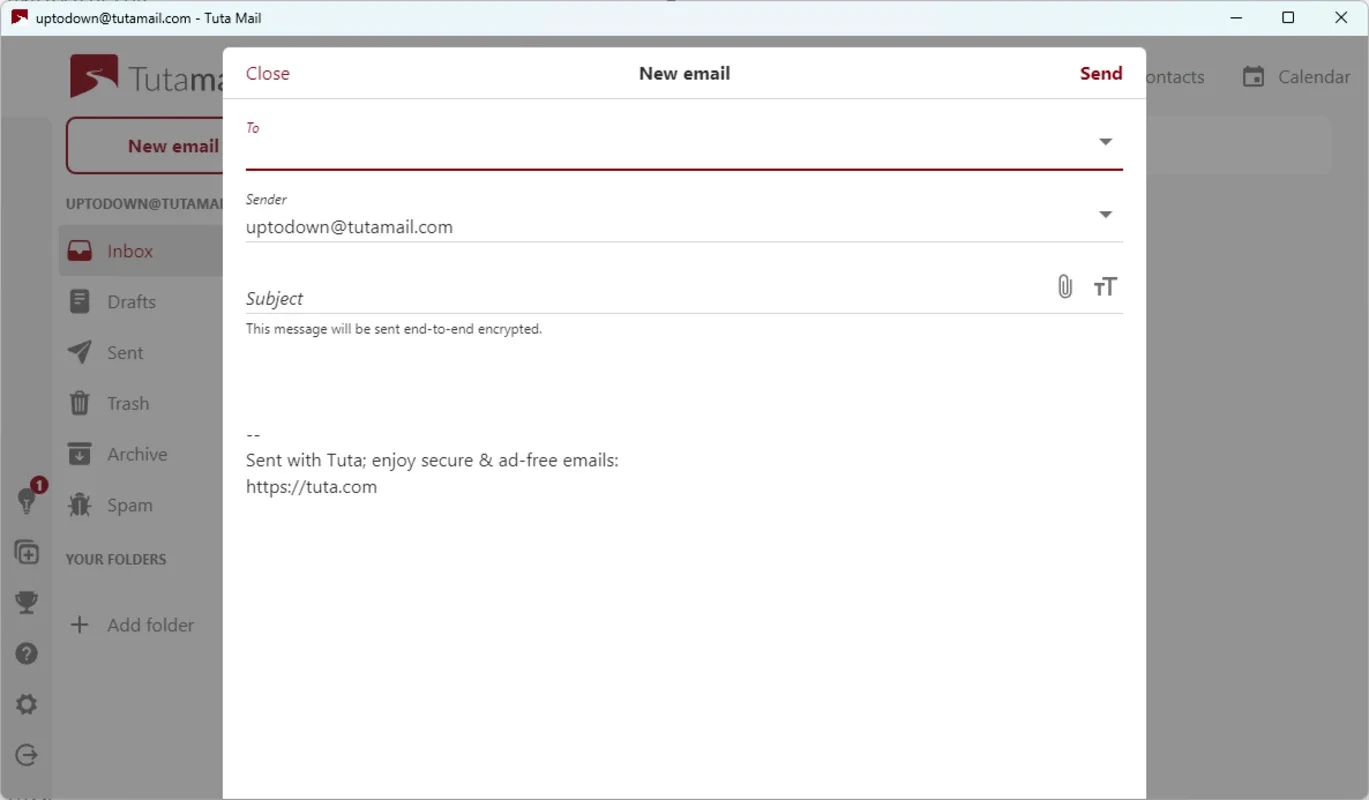Open the Spam bug icon
Screen dimensions: 1369x800
80,505
